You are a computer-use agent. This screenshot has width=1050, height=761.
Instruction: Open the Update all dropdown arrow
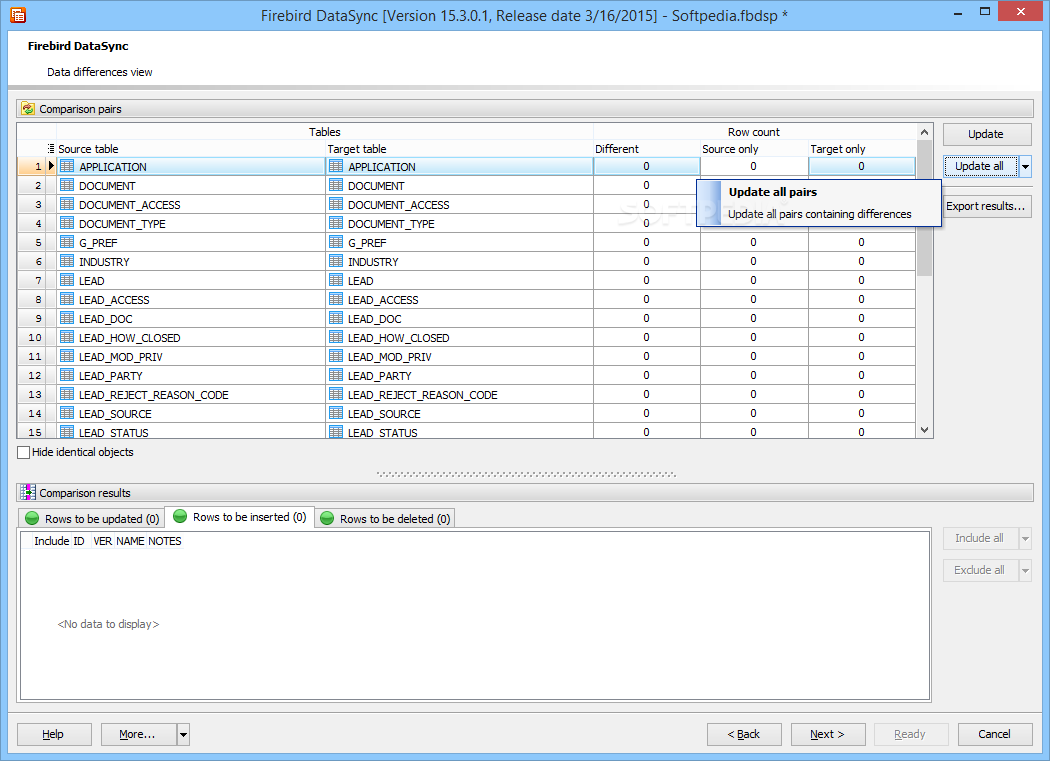click(1025, 166)
